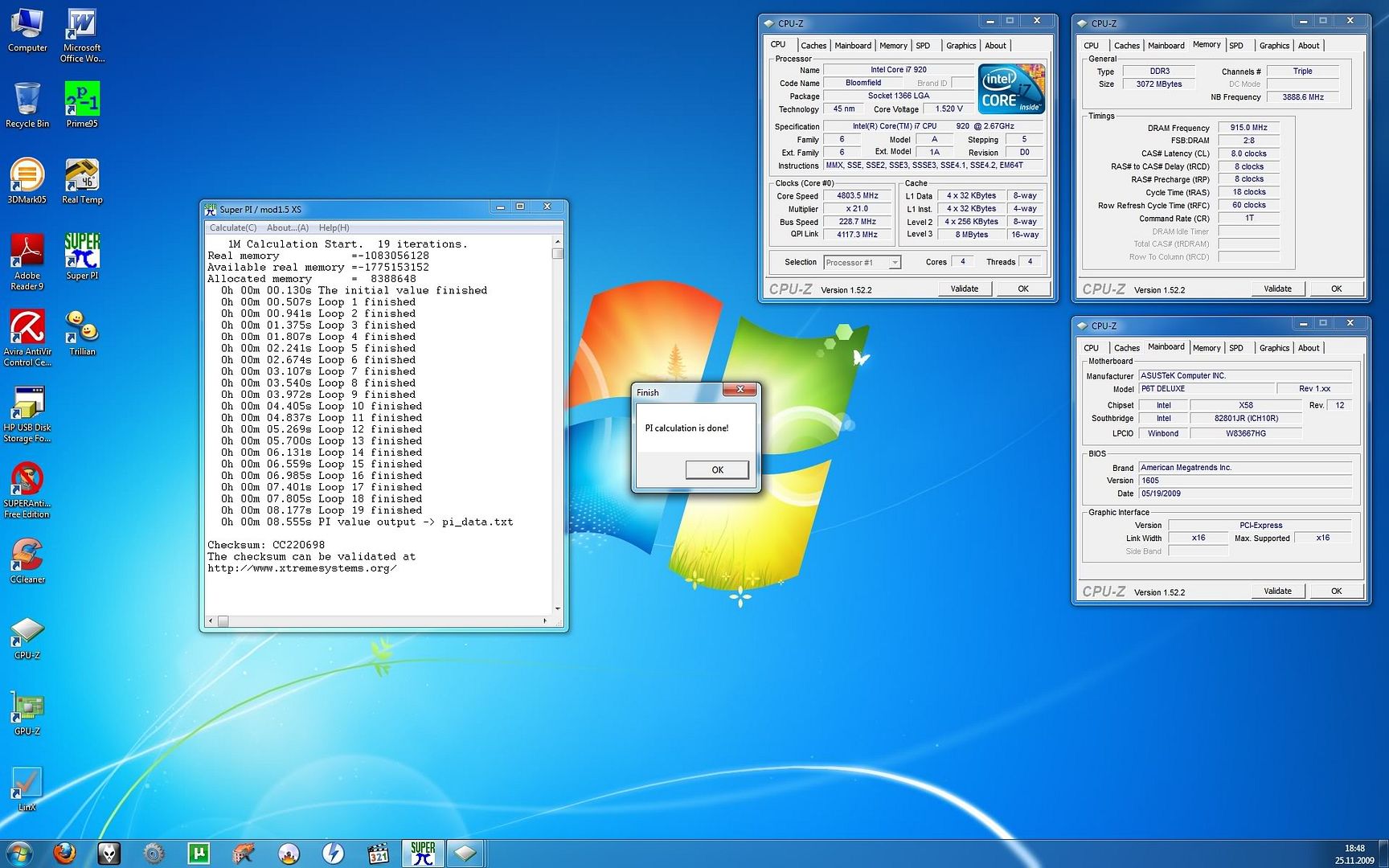The width and height of the screenshot is (1389, 868).
Task: Switch to CPU tab in Memory CPU-Z window
Action: click(x=1091, y=46)
